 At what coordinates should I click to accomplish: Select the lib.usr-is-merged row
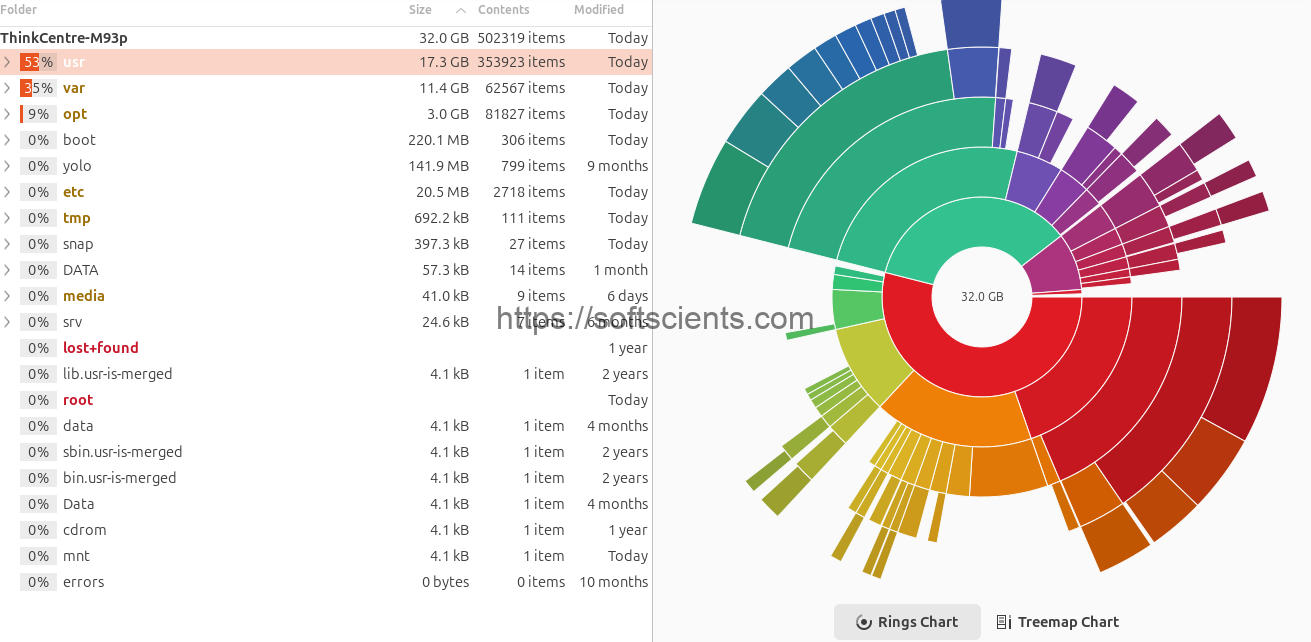[x=117, y=374]
